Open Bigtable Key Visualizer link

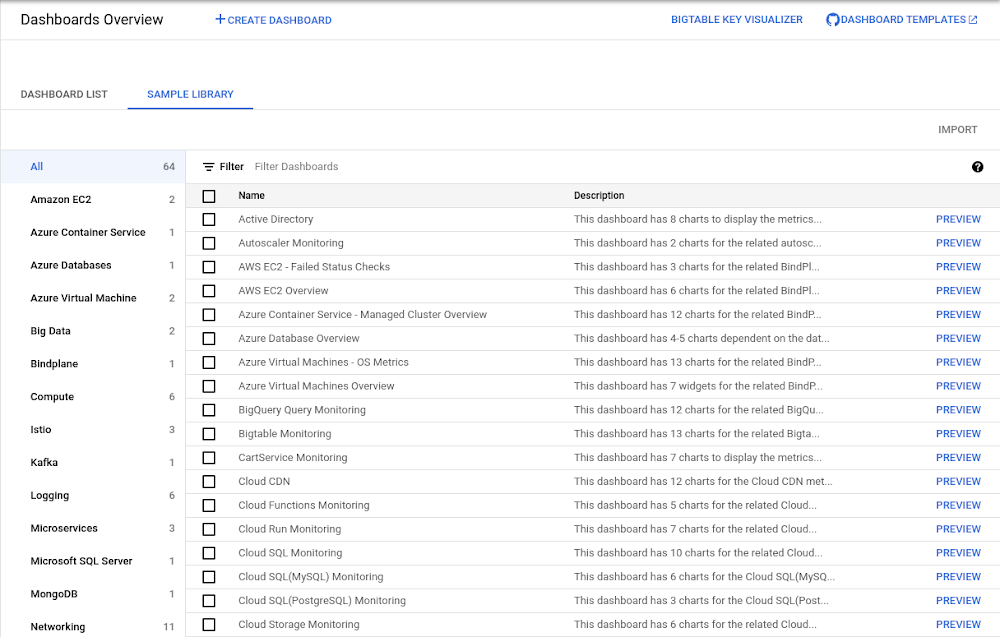click(x=737, y=20)
